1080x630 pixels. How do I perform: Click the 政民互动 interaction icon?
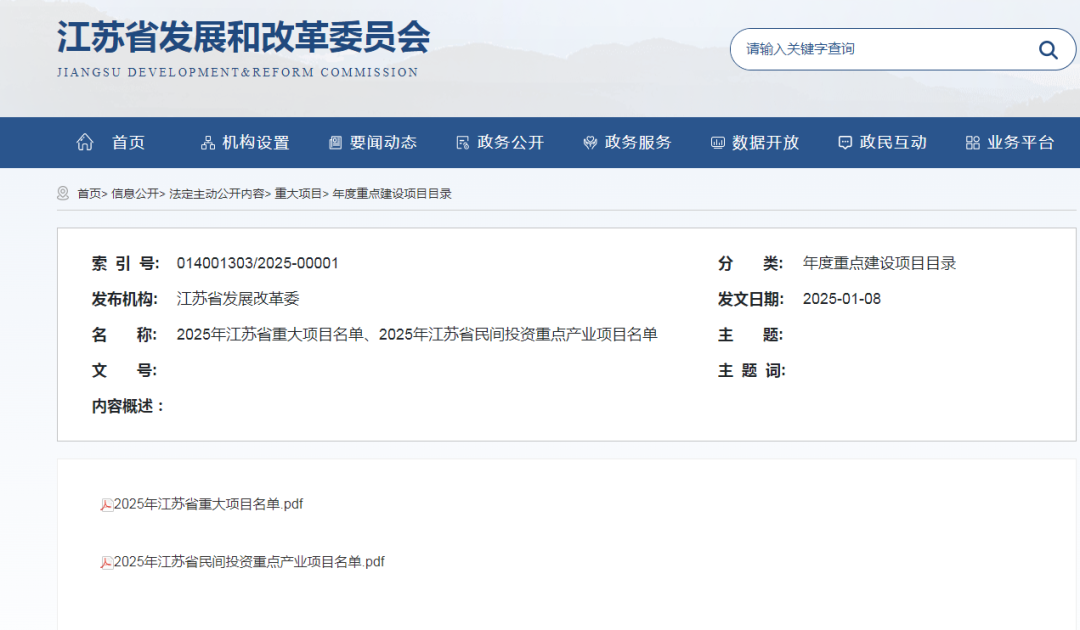(845, 142)
